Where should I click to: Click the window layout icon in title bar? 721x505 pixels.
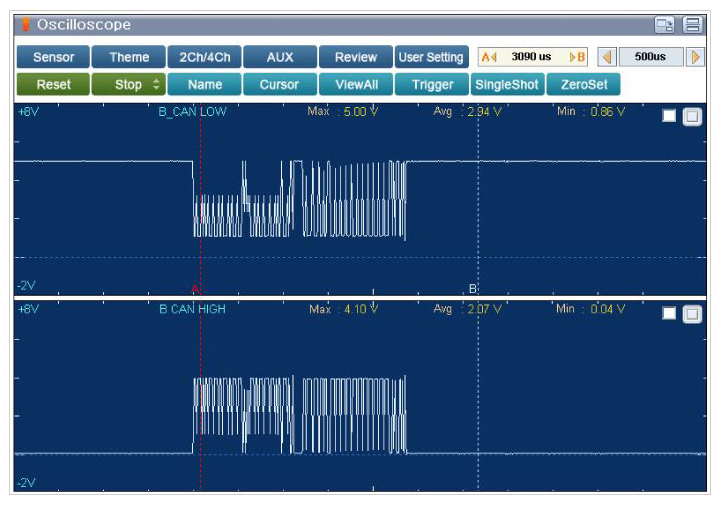click(x=664, y=25)
